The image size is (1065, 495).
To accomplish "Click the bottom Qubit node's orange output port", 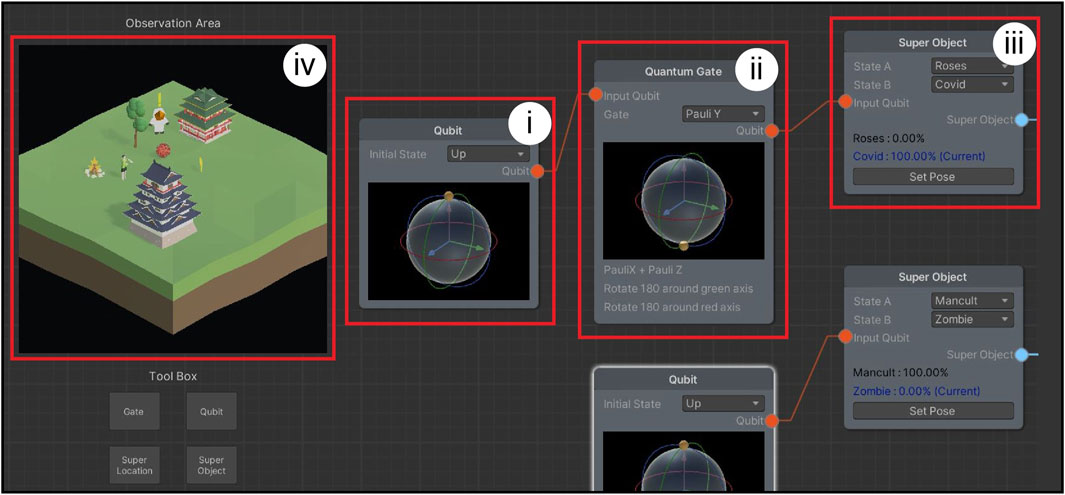I will [x=772, y=421].
